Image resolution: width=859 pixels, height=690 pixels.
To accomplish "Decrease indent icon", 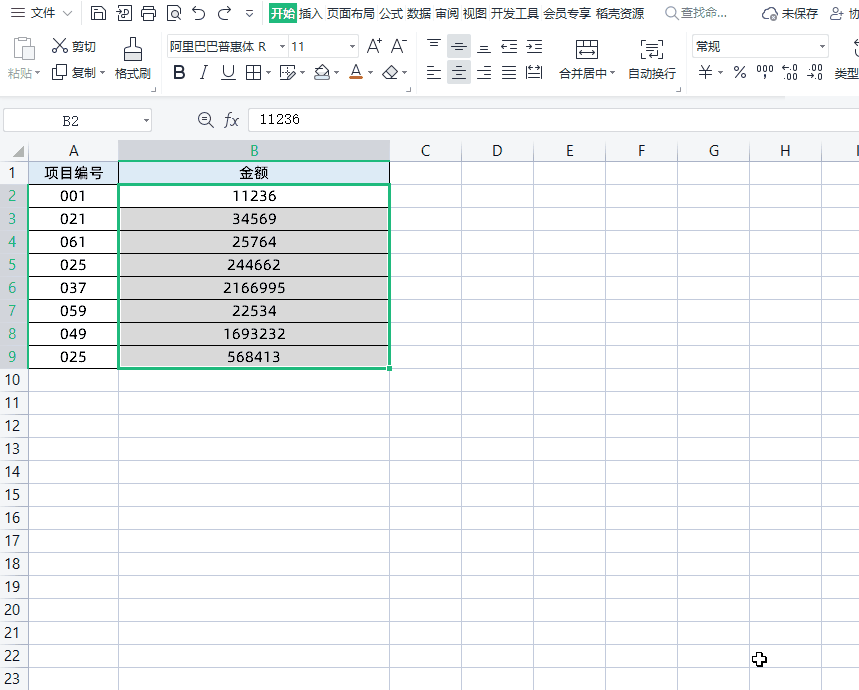I will (509, 47).
